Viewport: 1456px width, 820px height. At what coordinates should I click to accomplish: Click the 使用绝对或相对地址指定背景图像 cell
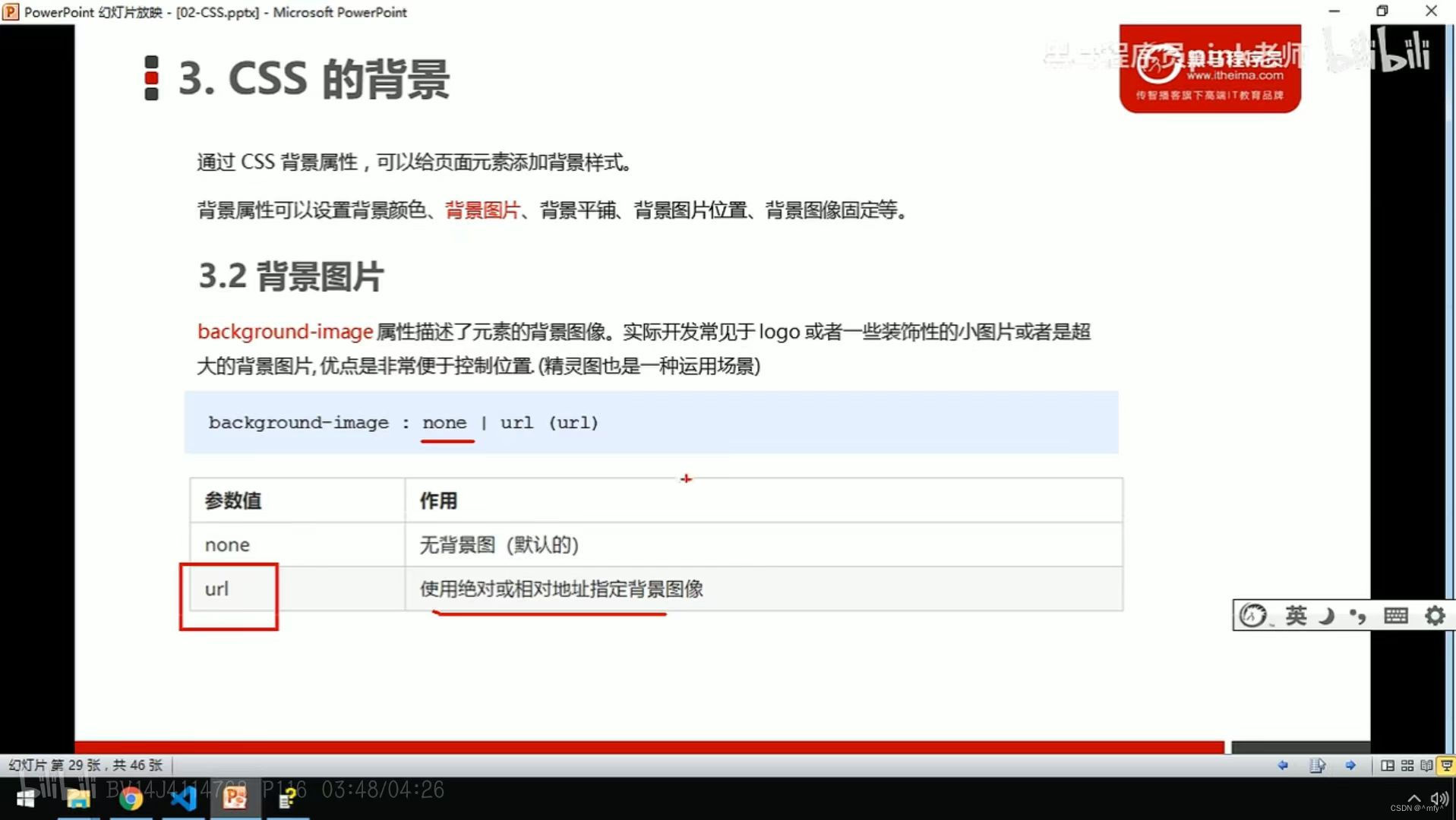point(764,588)
